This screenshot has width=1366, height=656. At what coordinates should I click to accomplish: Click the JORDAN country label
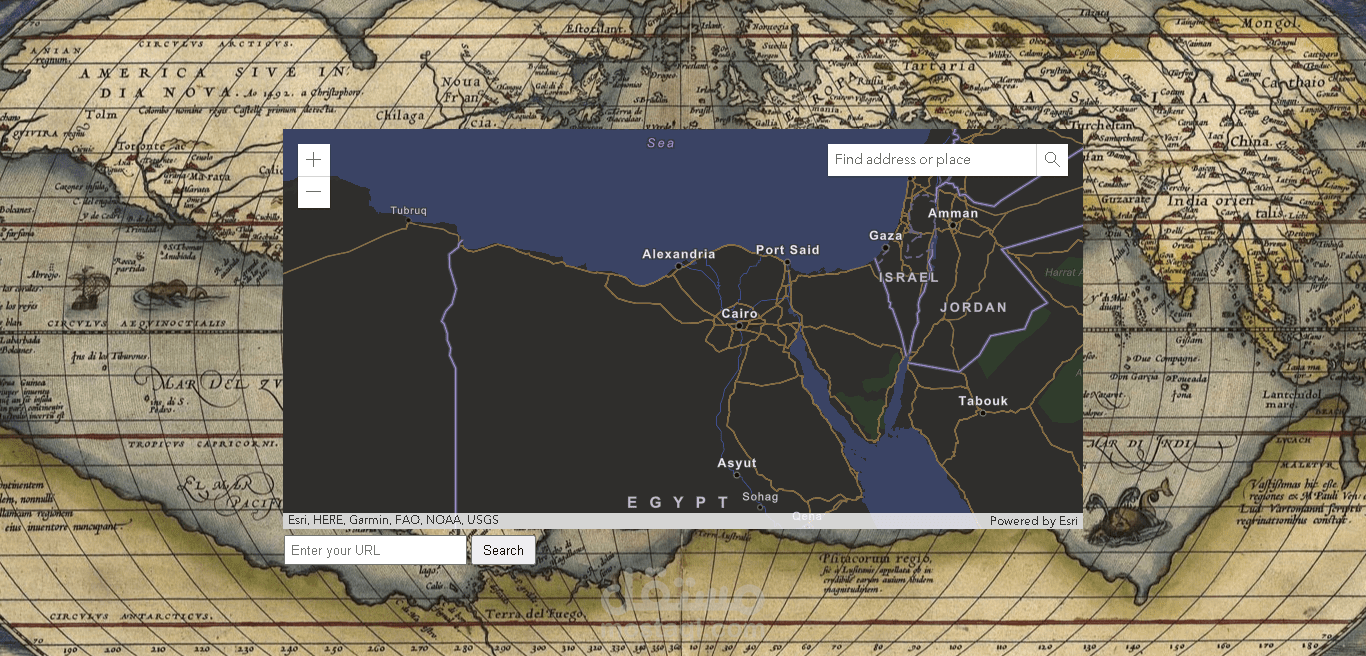coord(974,308)
